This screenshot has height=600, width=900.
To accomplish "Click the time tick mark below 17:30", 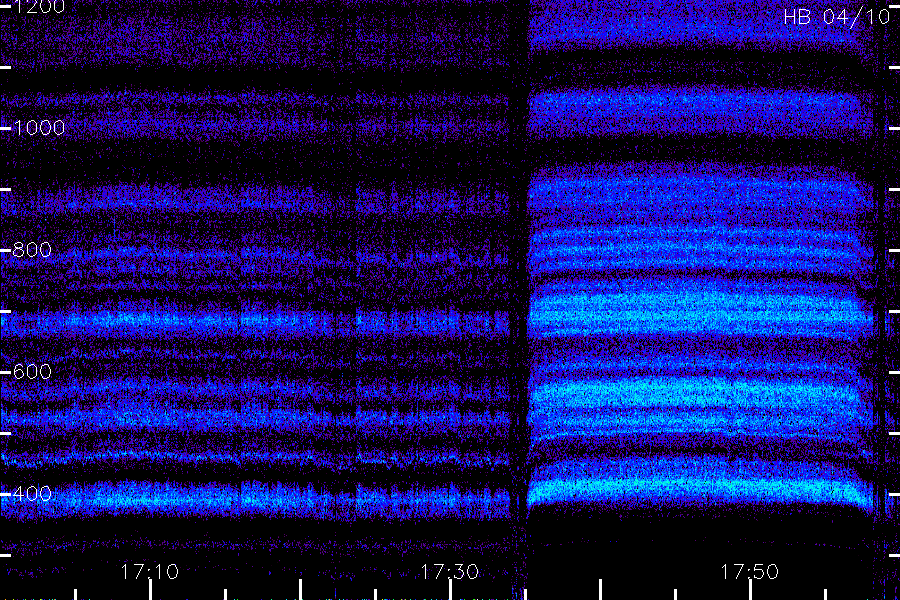I will pyautogui.click(x=451, y=590).
